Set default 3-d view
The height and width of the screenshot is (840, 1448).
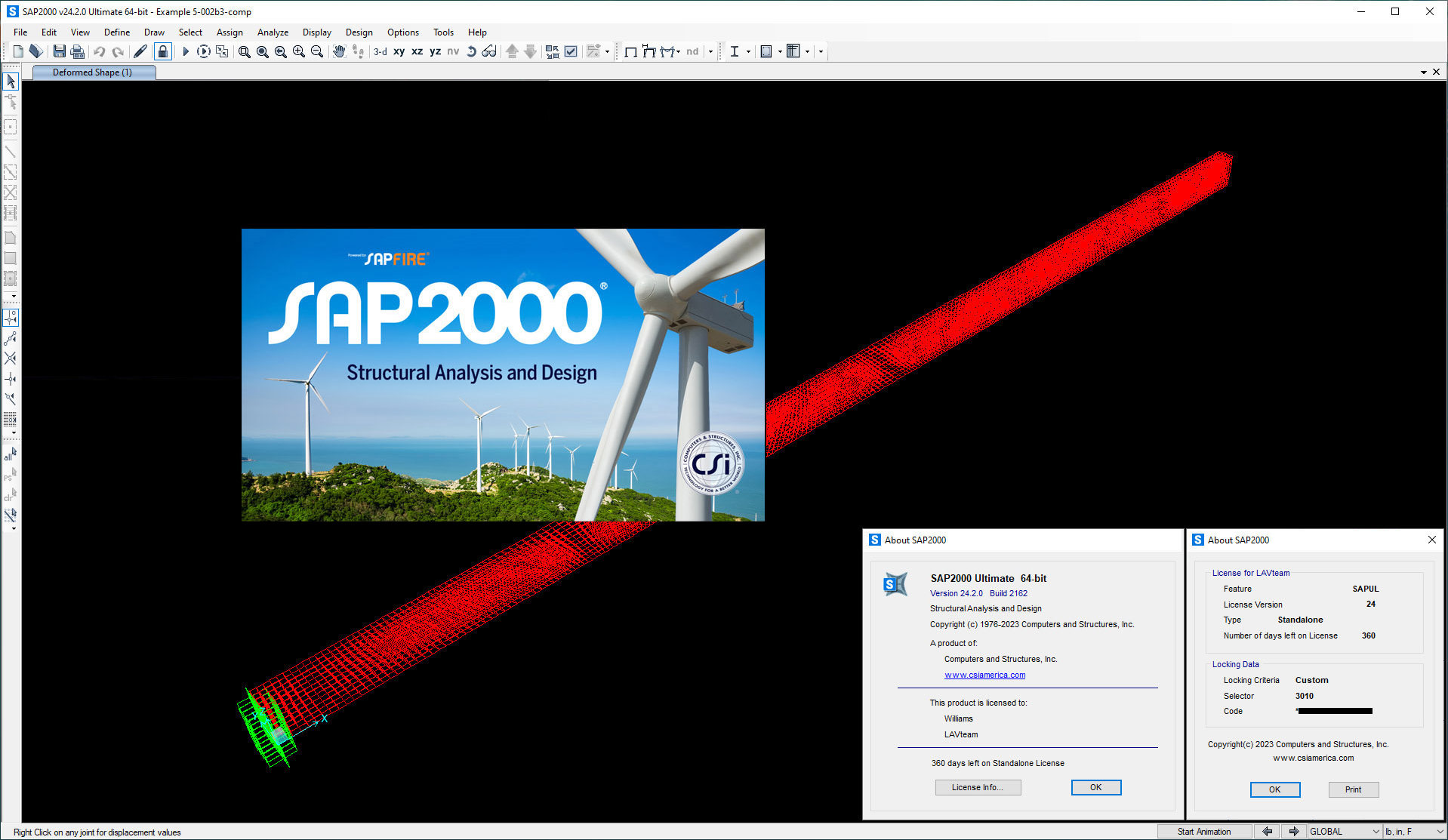tap(380, 51)
